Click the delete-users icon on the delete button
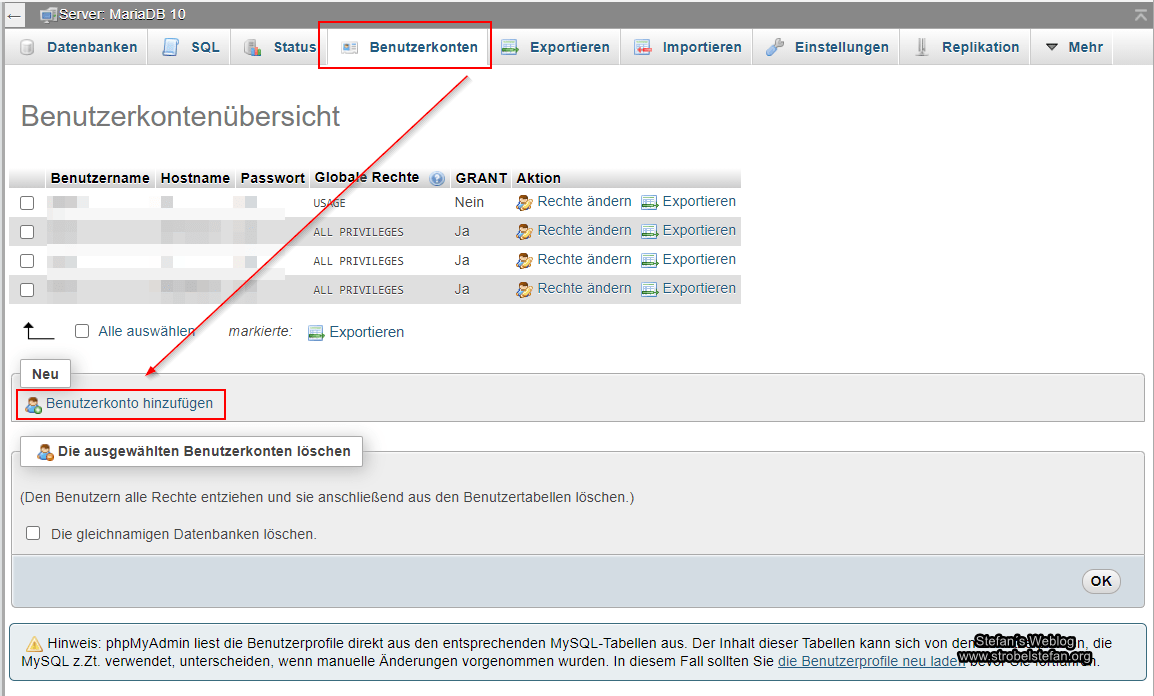 point(46,451)
